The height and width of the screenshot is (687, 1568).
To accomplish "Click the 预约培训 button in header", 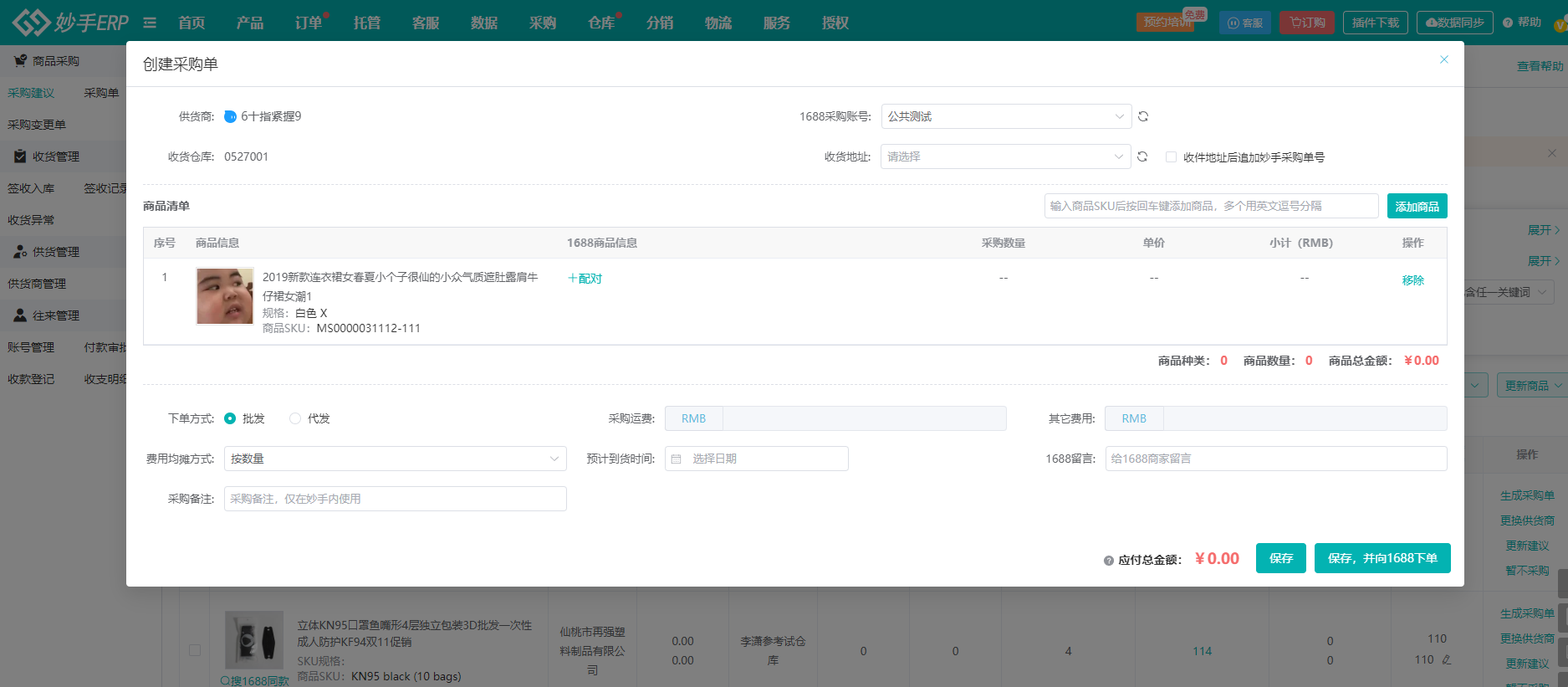I will click(x=1166, y=23).
